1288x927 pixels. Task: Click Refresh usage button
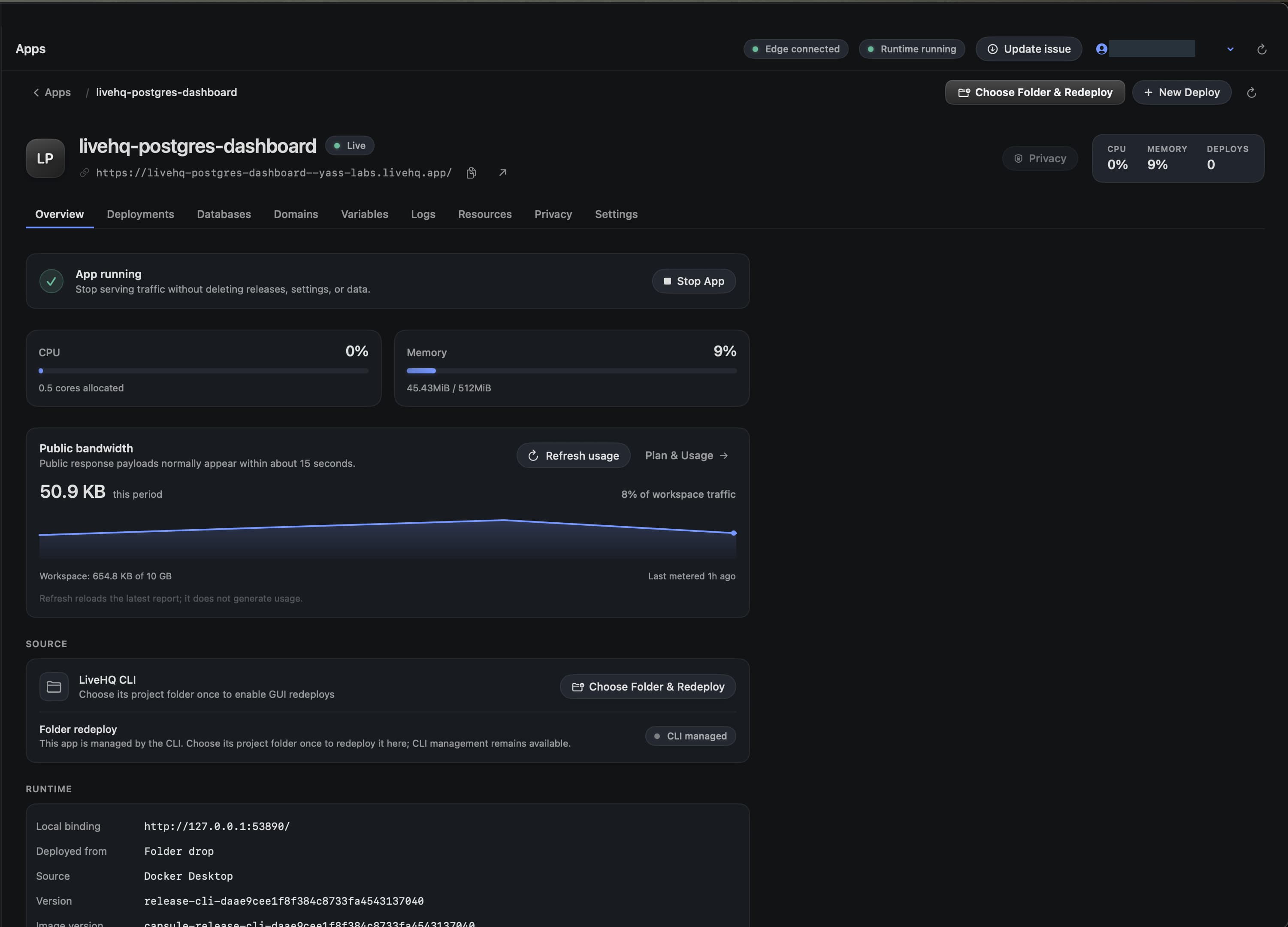574,455
